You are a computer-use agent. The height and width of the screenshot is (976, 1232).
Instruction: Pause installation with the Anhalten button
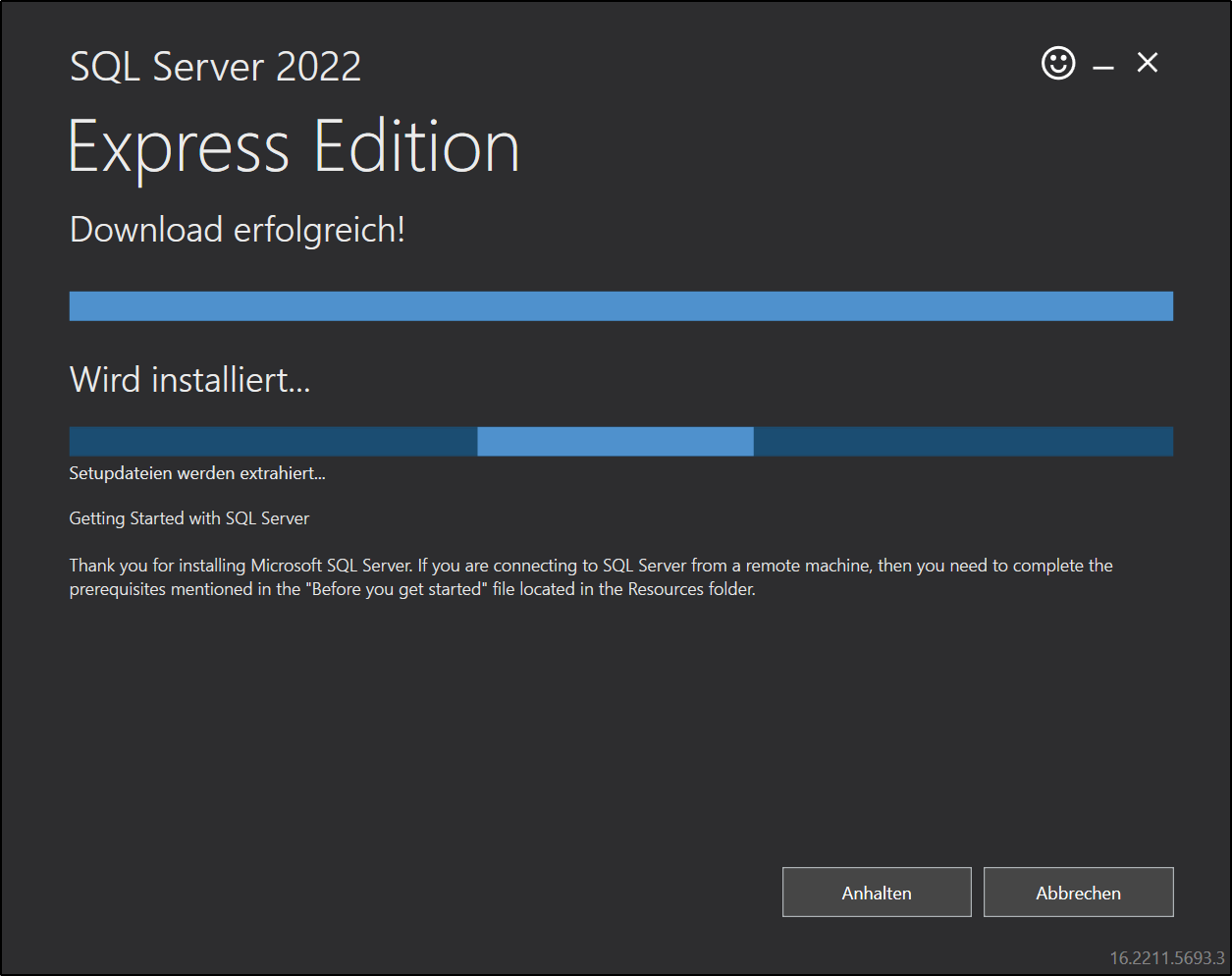tap(877, 893)
